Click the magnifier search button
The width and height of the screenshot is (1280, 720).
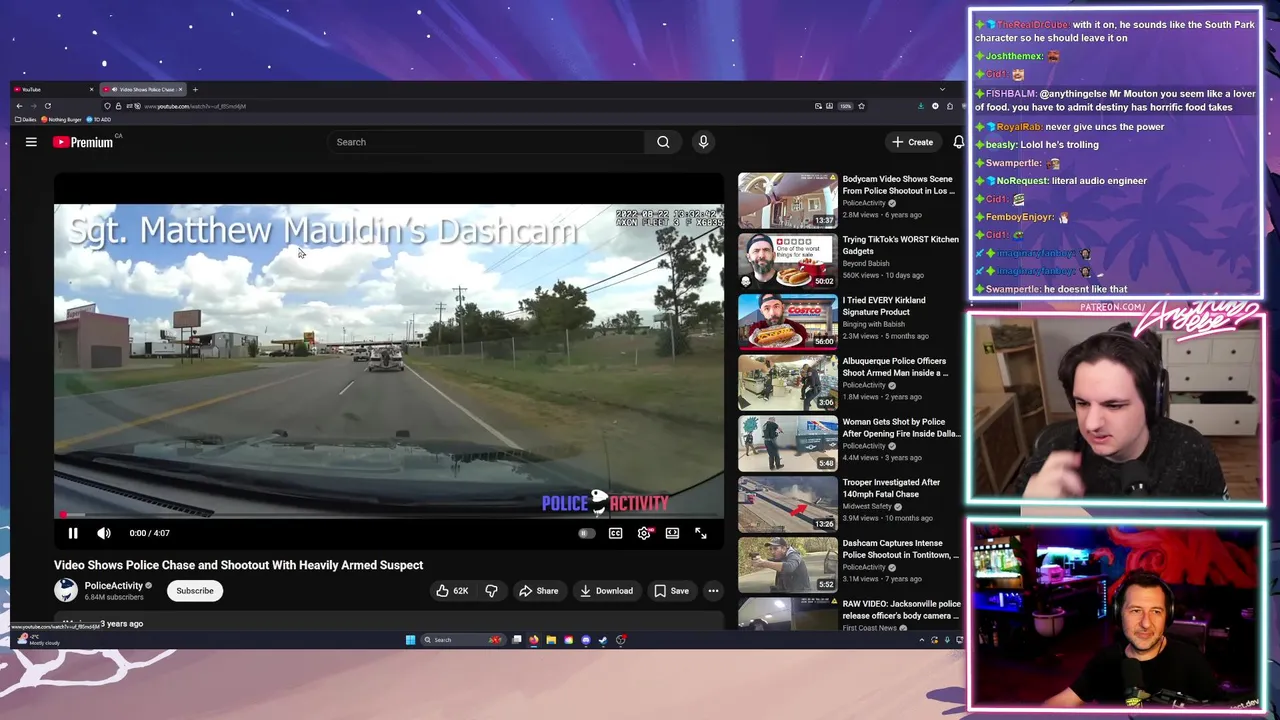[663, 142]
